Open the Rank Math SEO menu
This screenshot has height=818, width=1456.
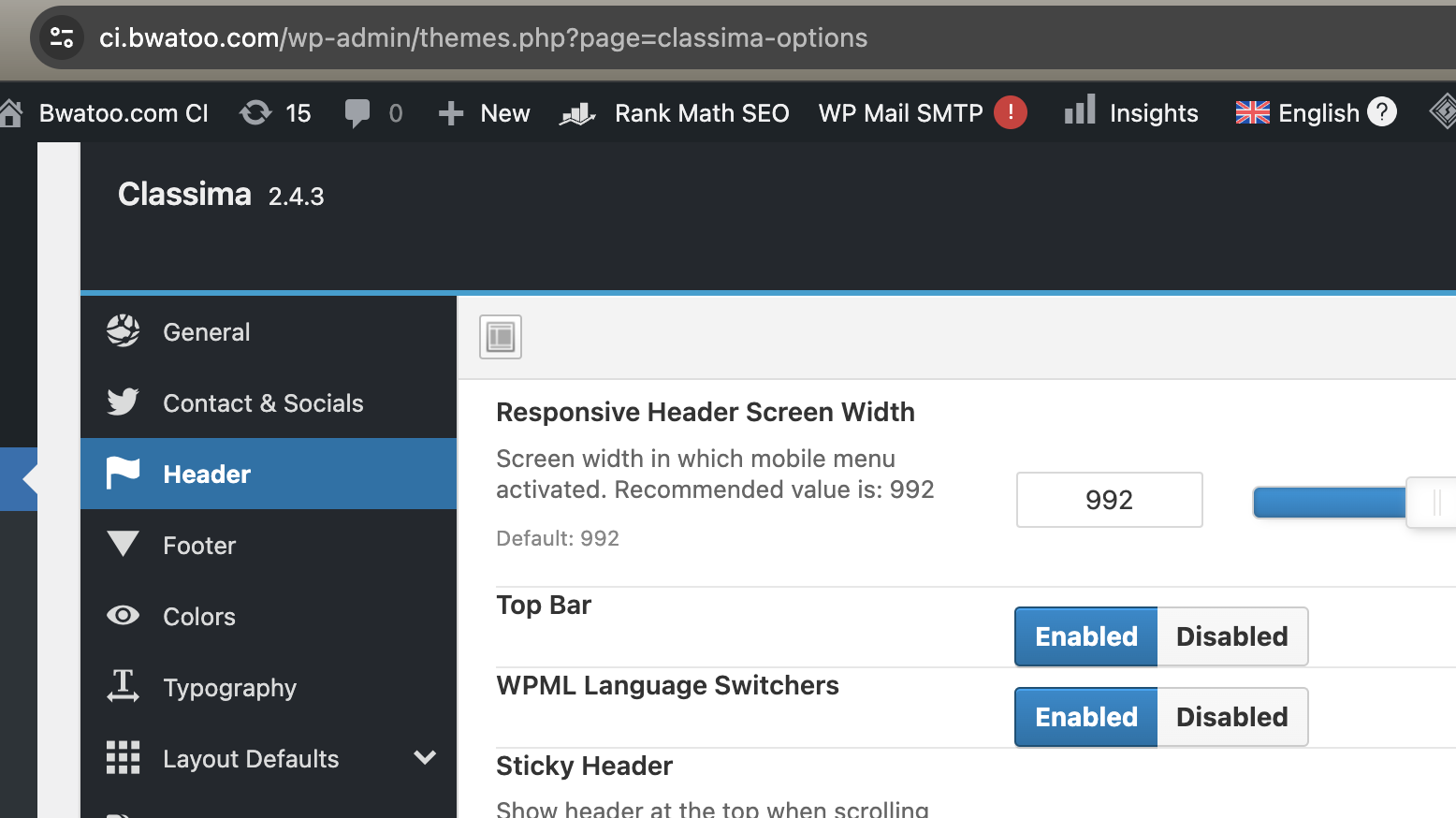702,113
